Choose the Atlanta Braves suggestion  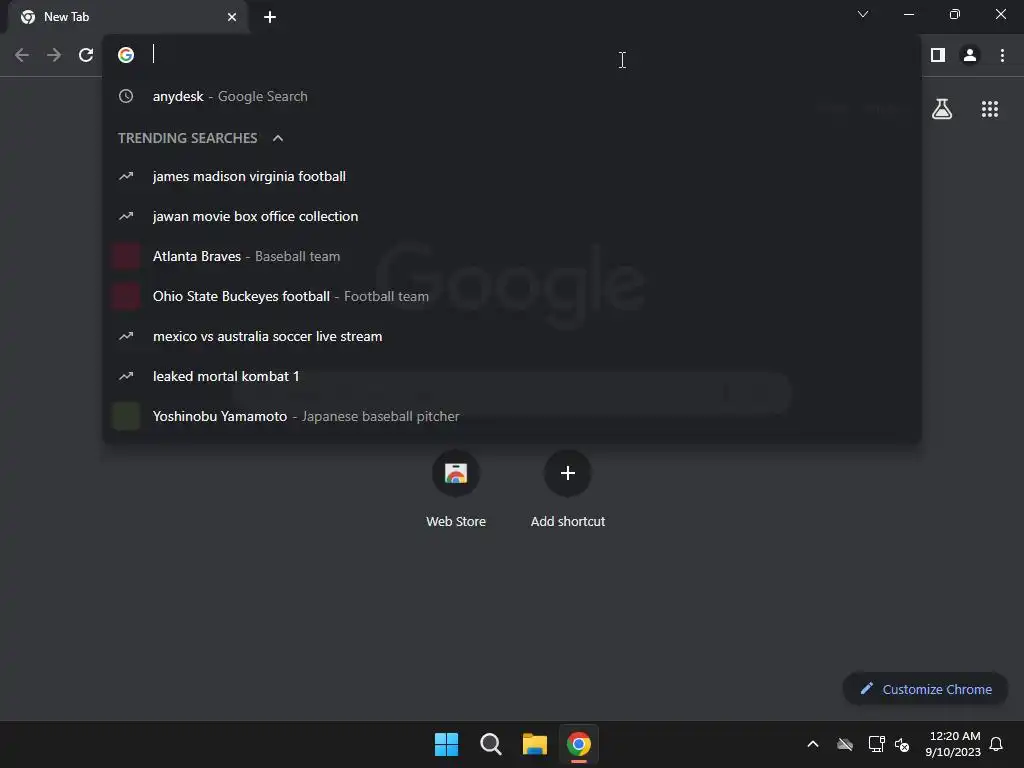(511, 256)
